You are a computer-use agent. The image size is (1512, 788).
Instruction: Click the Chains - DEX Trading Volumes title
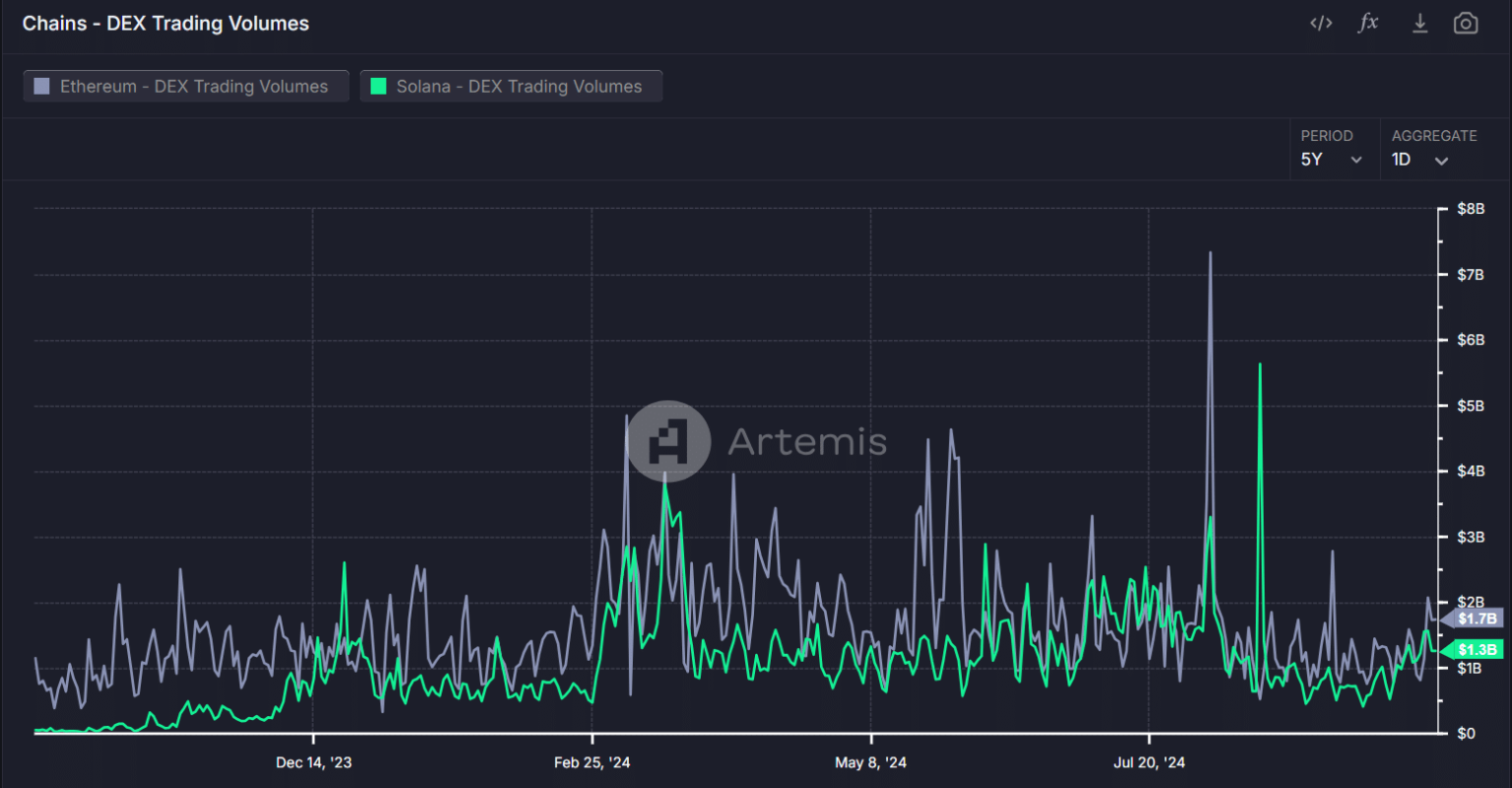pyautogui.click(x=165, y=24)
